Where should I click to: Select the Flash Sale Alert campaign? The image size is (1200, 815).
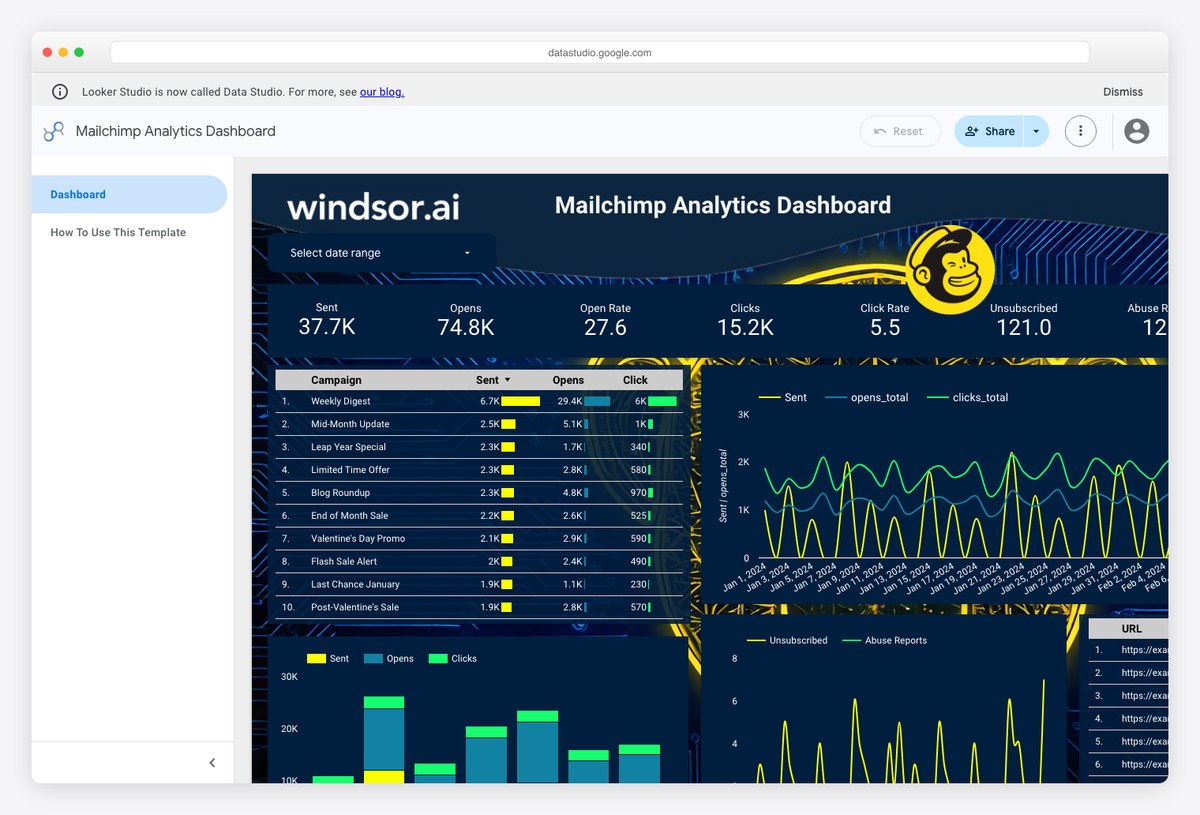point(479,562)
